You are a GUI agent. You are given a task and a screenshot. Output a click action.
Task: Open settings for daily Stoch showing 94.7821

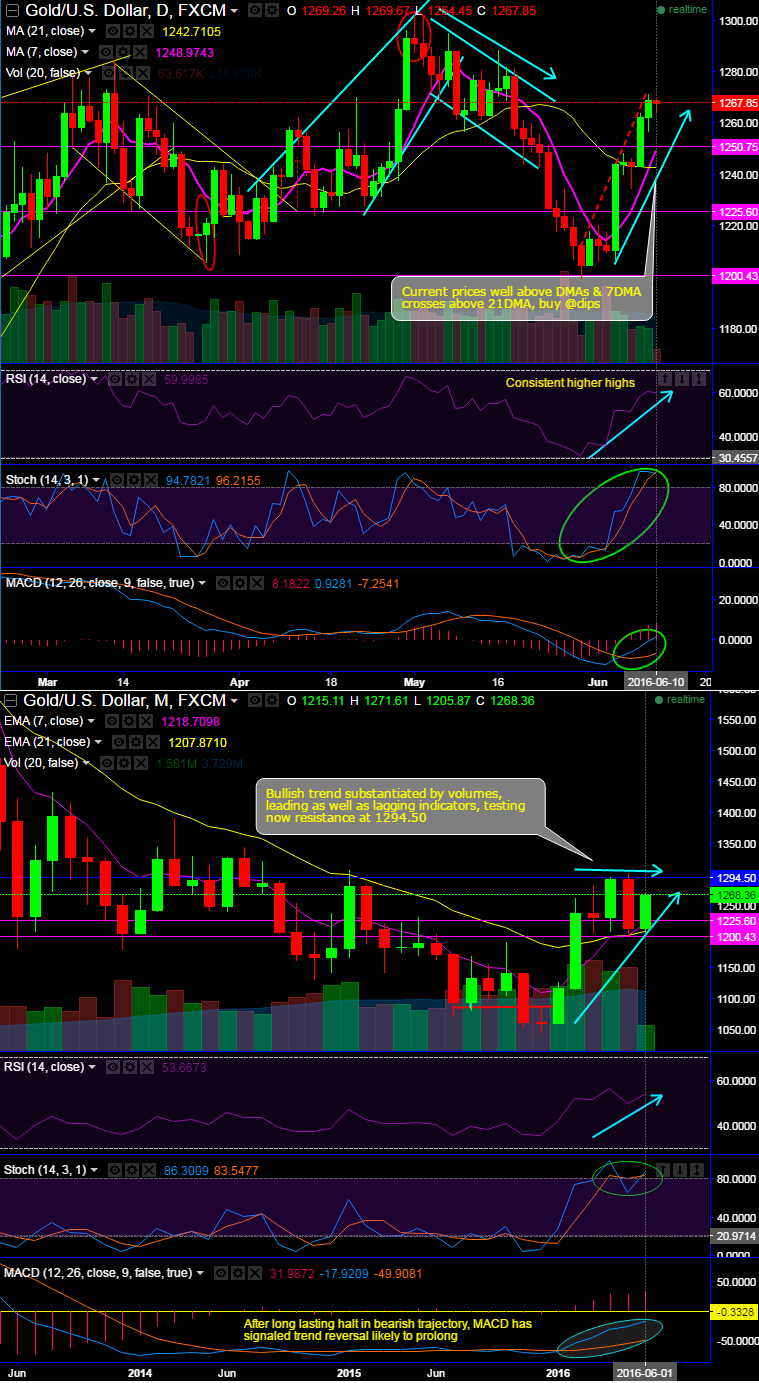133,480
